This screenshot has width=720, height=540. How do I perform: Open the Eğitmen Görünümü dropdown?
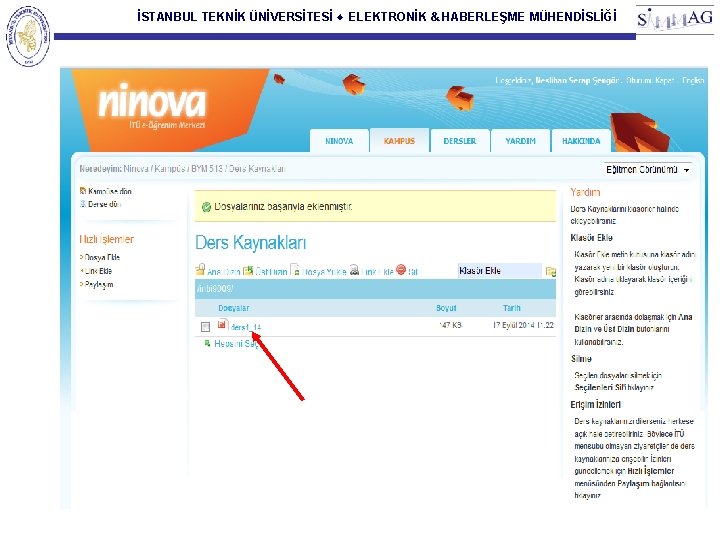(x=647, y=169)
